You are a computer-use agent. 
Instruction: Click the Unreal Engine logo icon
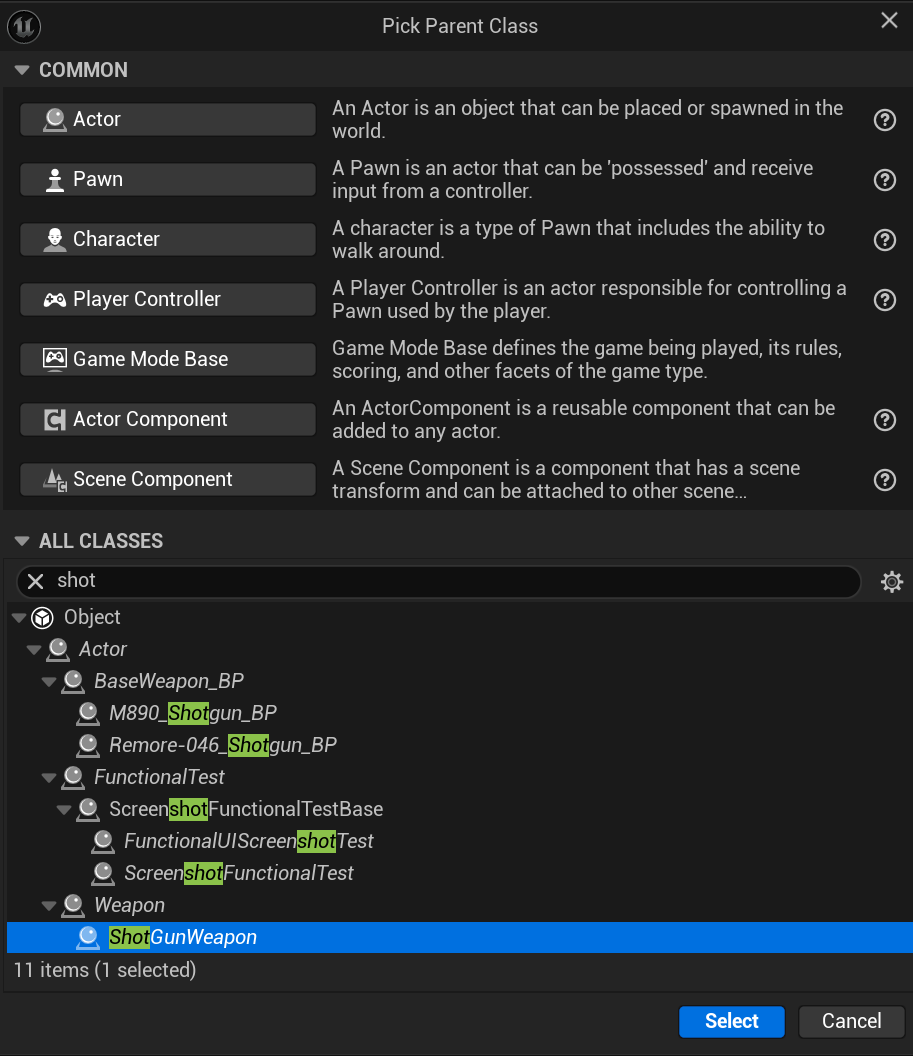[24, 24]
